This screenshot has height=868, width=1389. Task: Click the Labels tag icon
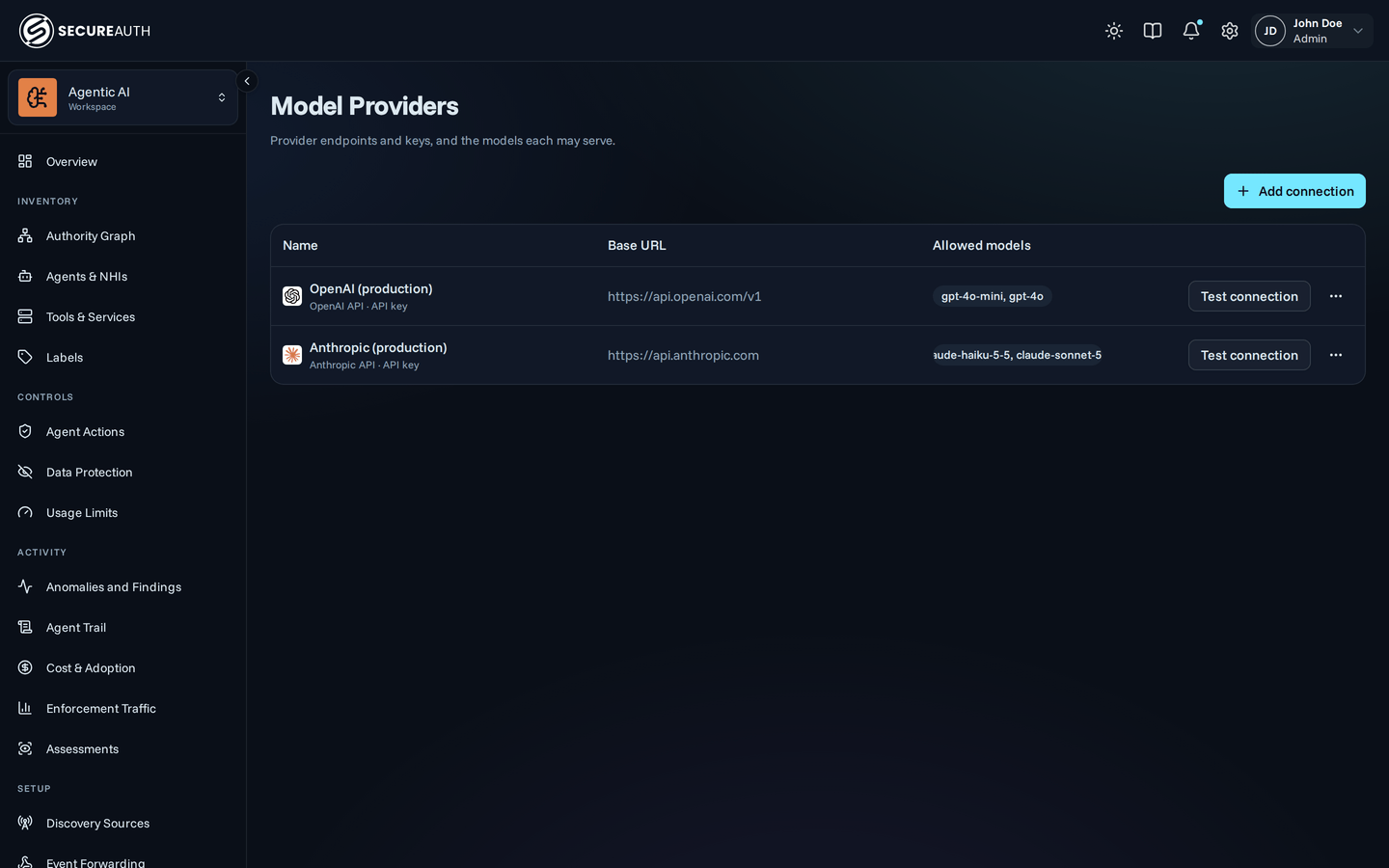point(25,357)
